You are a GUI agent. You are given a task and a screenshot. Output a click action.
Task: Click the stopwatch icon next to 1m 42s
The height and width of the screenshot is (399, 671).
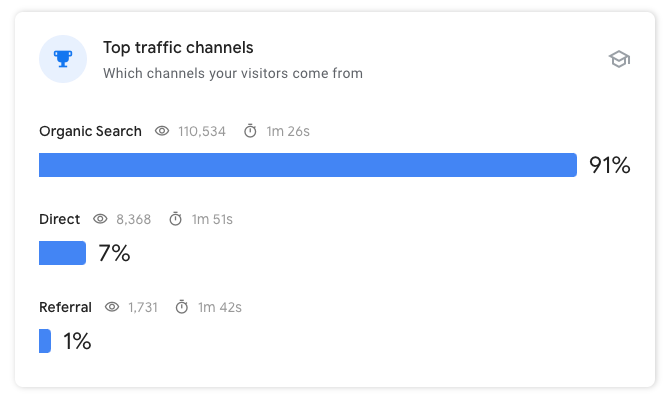(182, 307)
